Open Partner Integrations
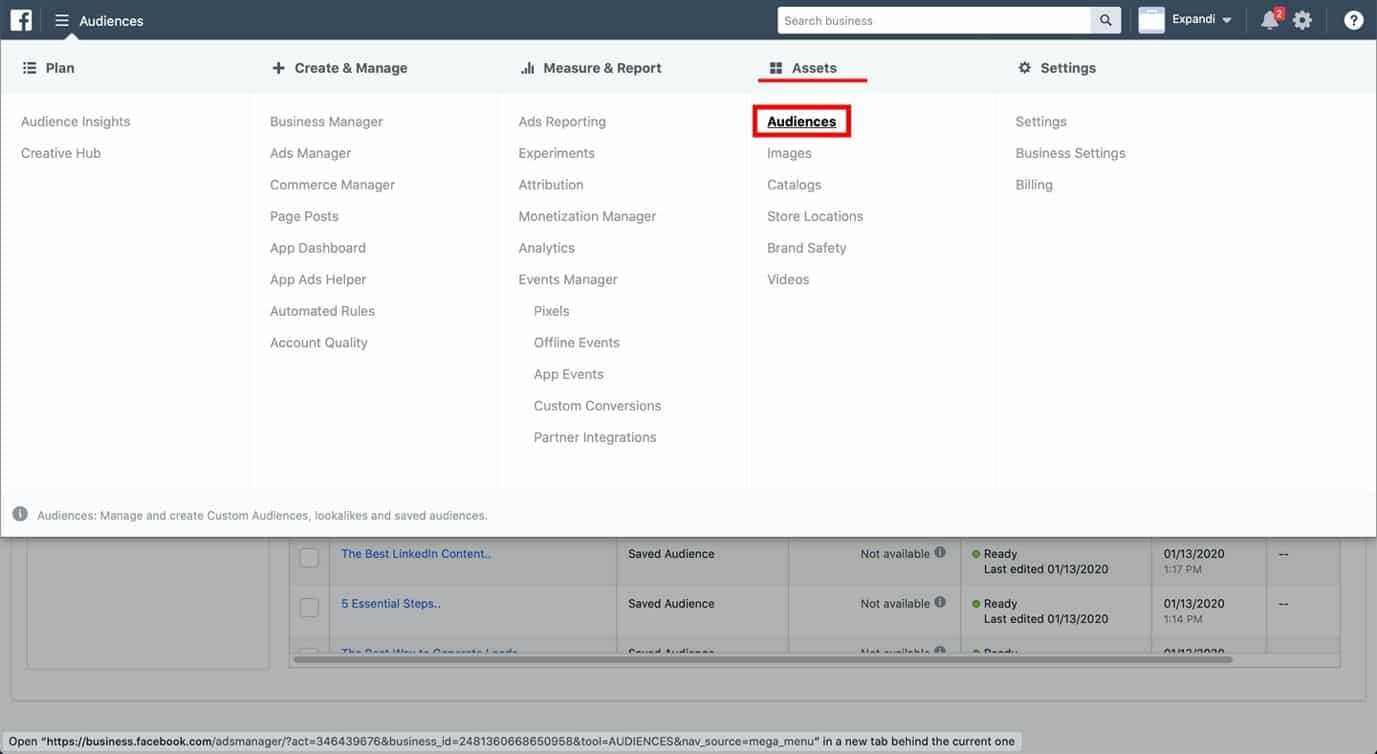 [595, 437]
